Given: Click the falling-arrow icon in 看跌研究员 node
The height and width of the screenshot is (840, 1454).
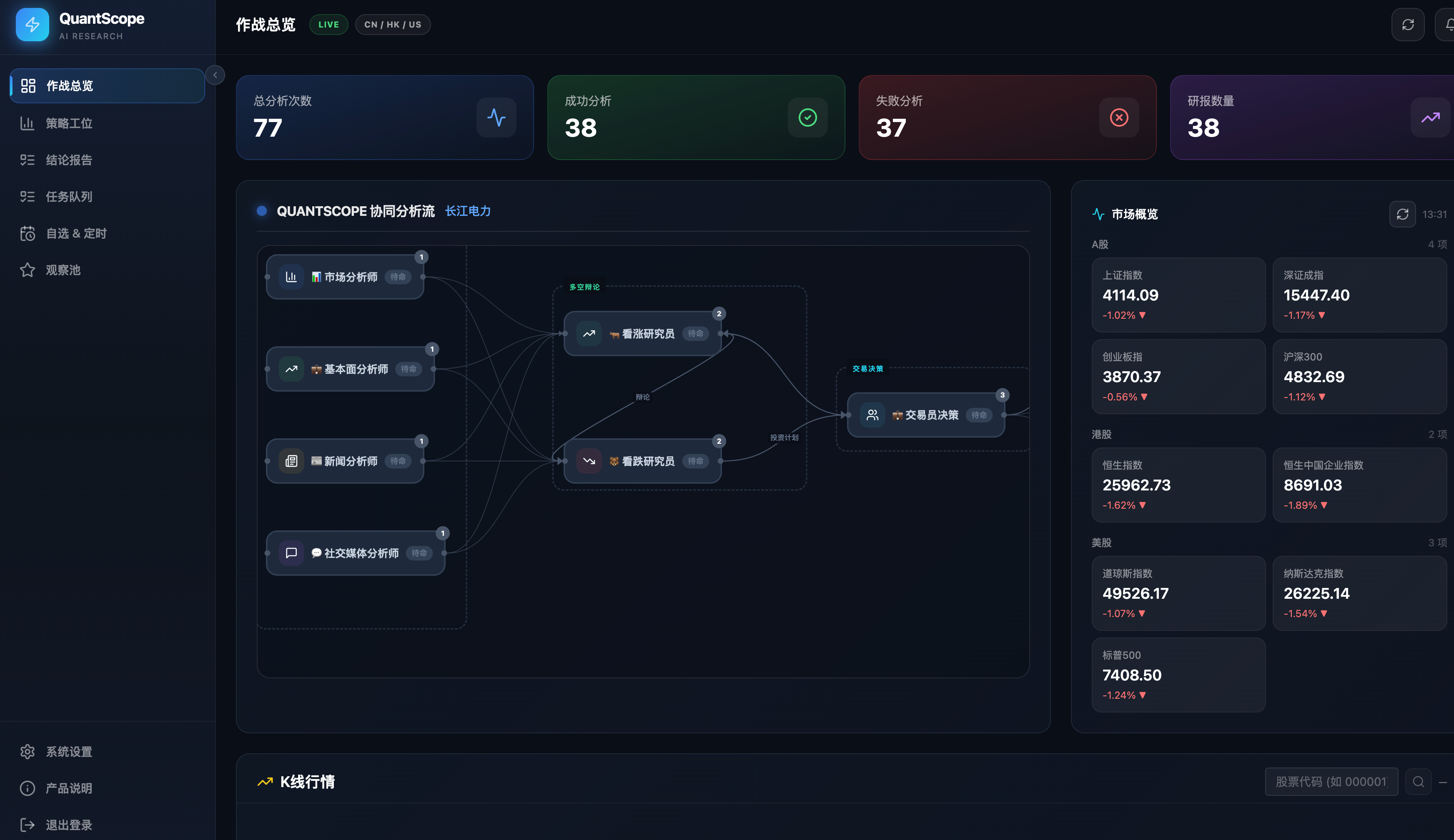Looking at the screenshot, I should click(x=589, y=461).
